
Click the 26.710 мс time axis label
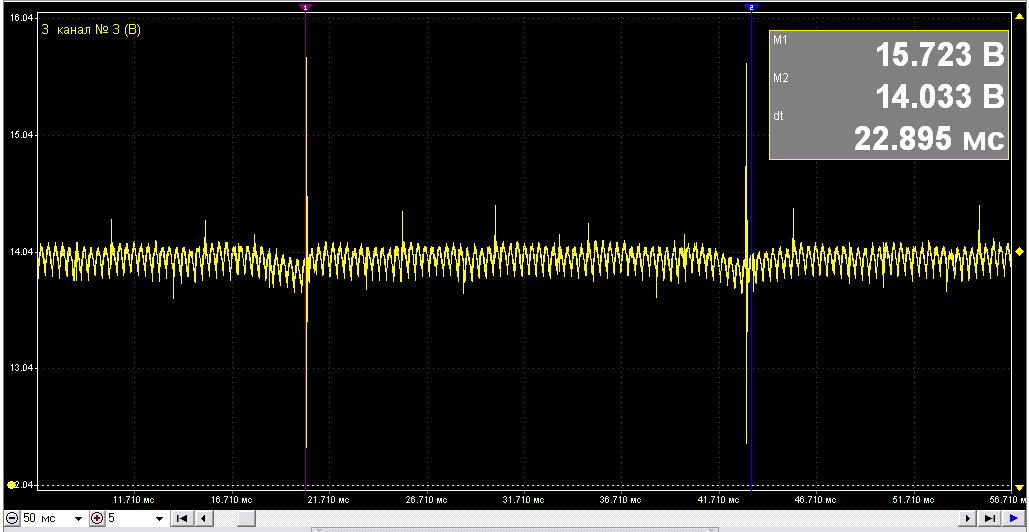tap(427, 500)
